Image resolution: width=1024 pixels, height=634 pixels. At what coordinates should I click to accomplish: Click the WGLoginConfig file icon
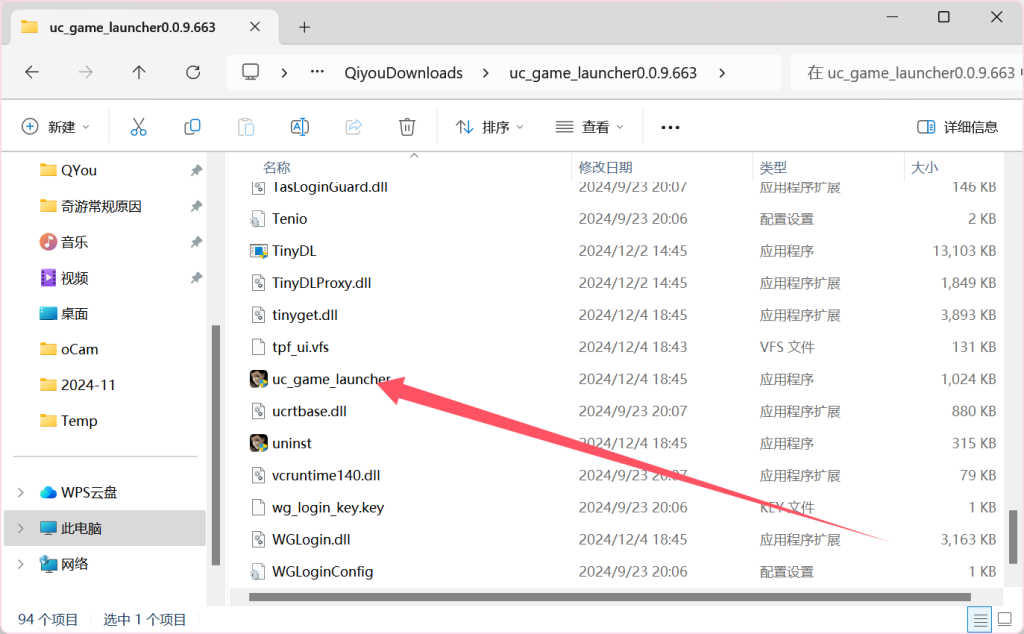pyautogui.click(x=259, y=572)
